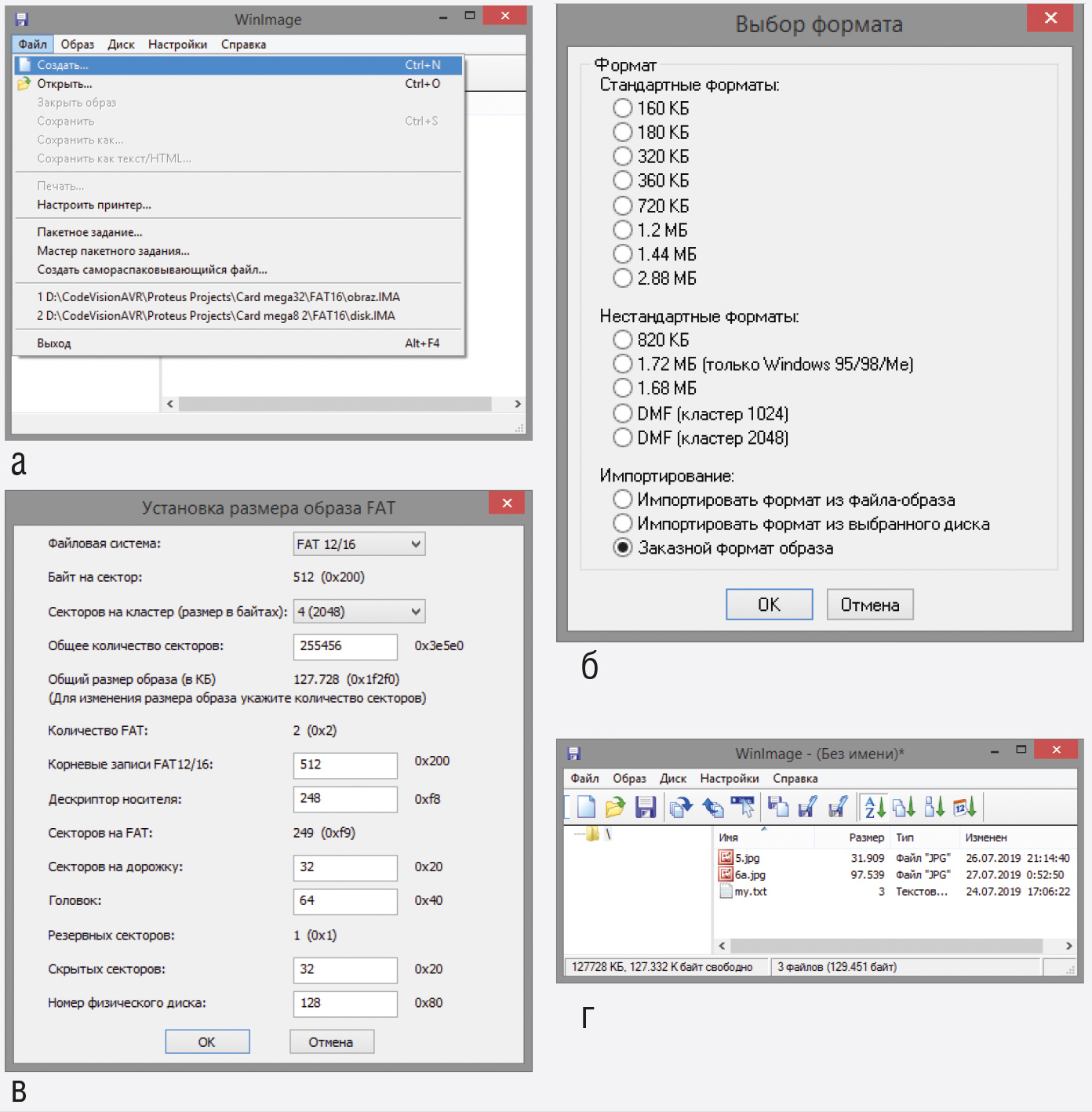Choose the 2.88 МБ format option
1092x1112 pixels.
(622, 278)
